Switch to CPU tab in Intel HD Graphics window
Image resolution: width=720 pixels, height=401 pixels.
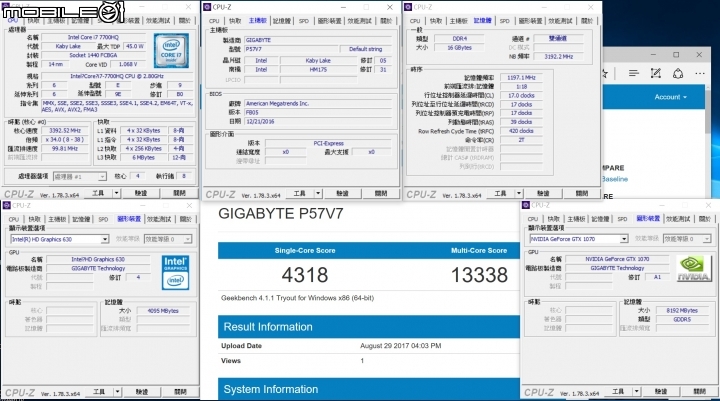pos(14,219)
